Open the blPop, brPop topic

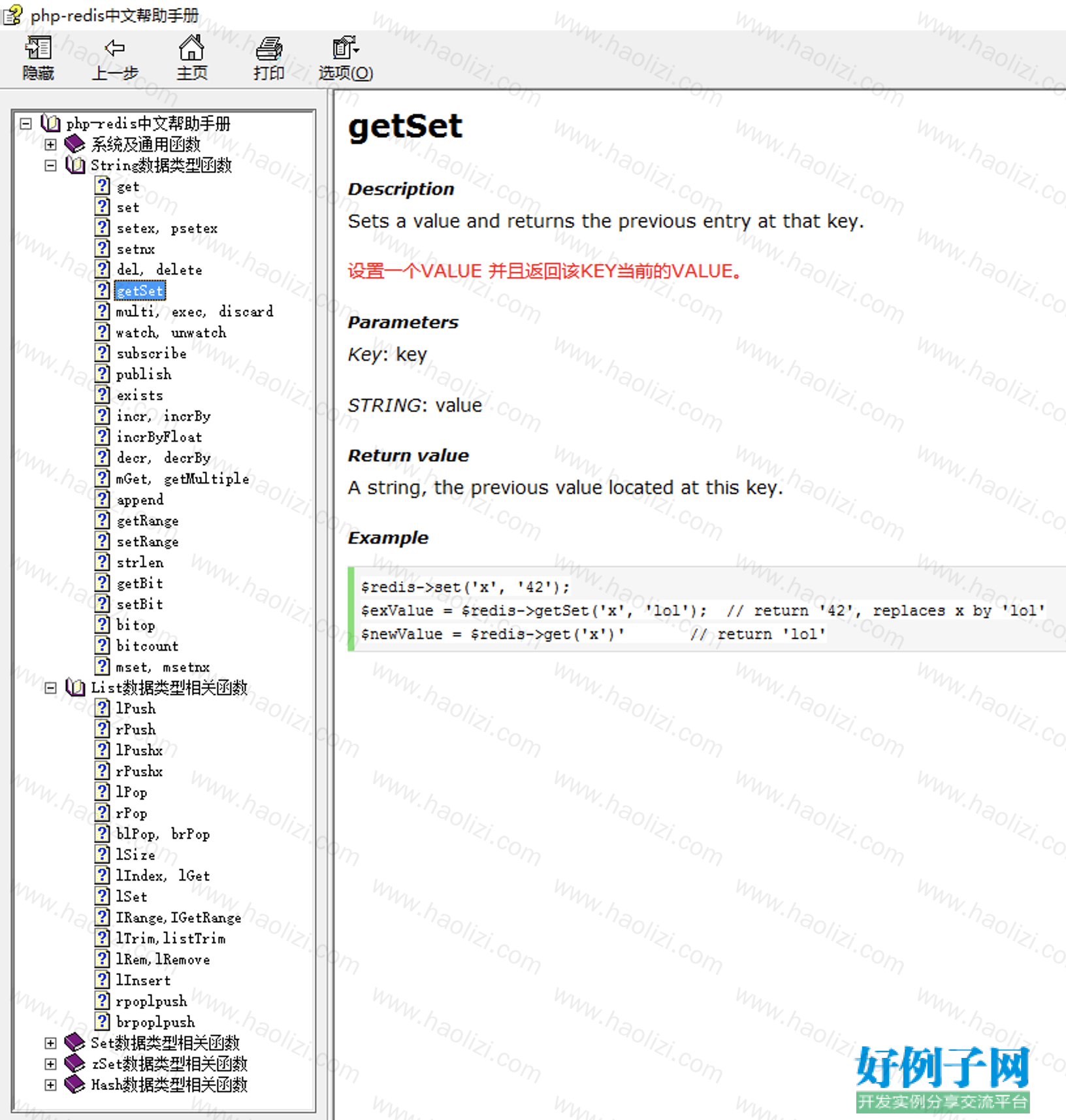(163, 834)
